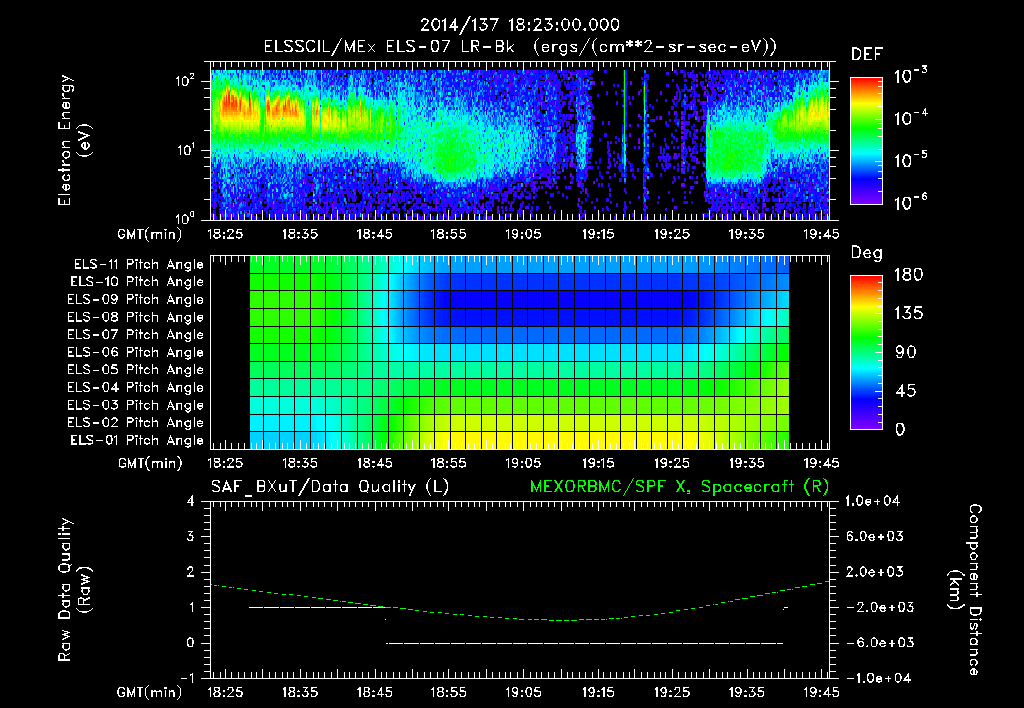
Task: Click the DEF color bar in the top panel
Action: tap(866, 140)
